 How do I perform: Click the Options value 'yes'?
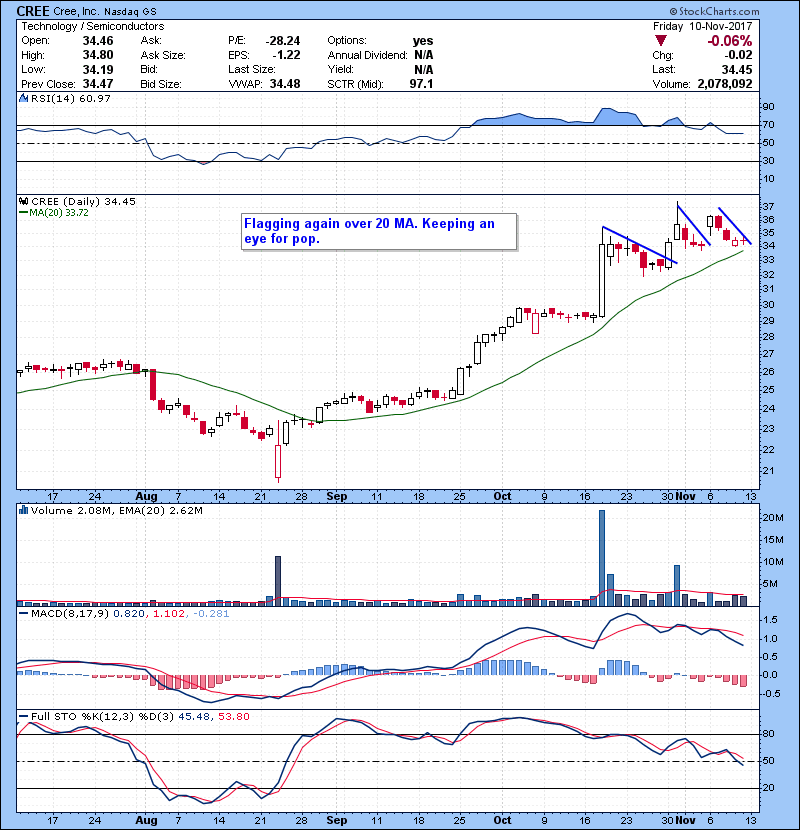tap(423, 41)
